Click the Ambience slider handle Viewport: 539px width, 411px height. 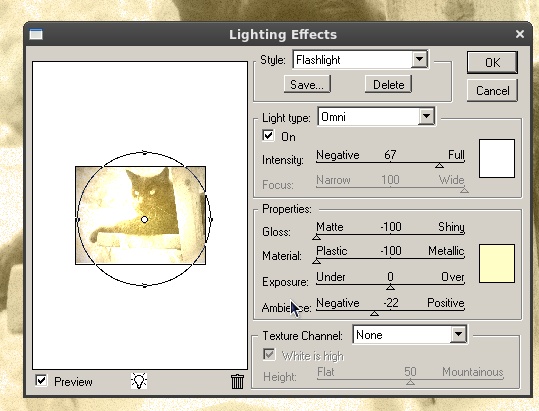374,313
